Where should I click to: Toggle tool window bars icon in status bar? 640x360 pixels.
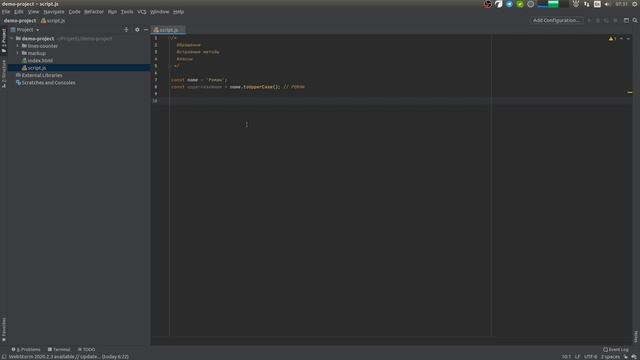click(x=4, y=357)
